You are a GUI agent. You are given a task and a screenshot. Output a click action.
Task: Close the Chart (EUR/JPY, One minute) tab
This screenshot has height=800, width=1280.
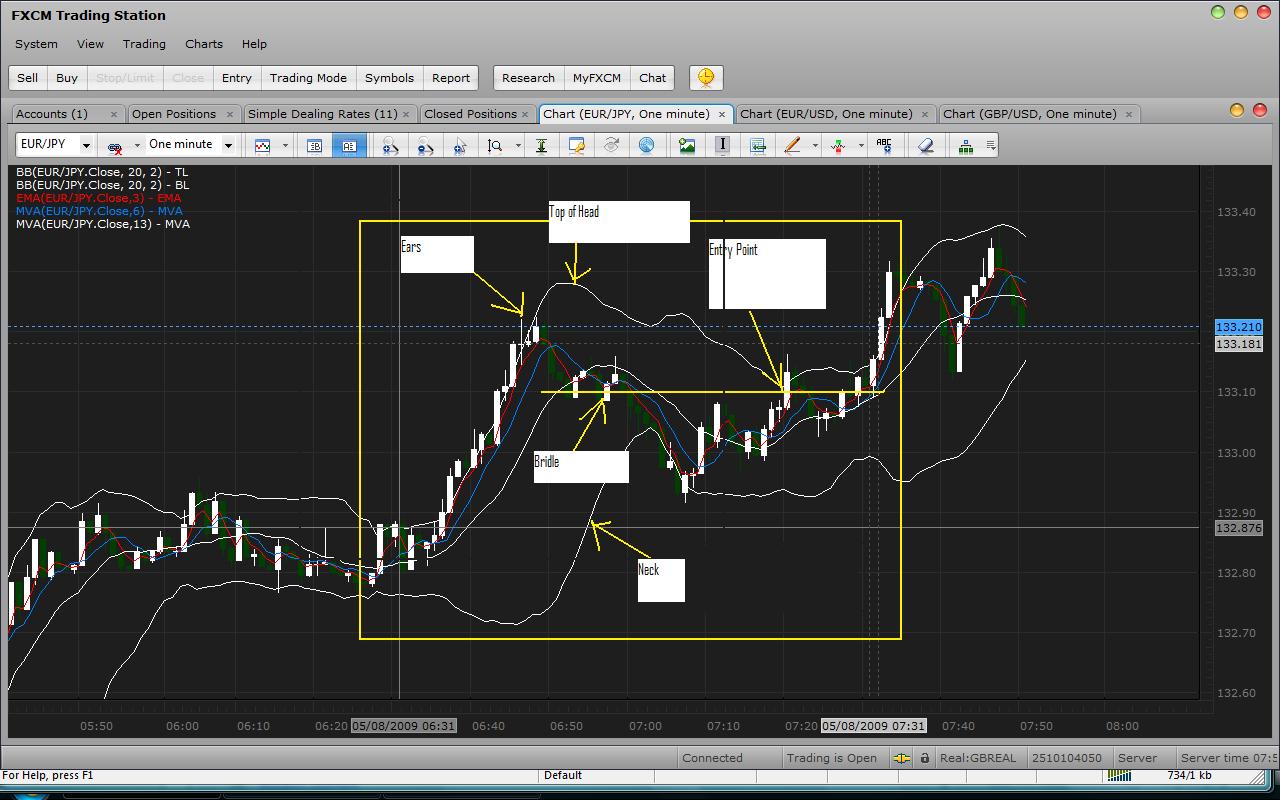coord(722,115)
